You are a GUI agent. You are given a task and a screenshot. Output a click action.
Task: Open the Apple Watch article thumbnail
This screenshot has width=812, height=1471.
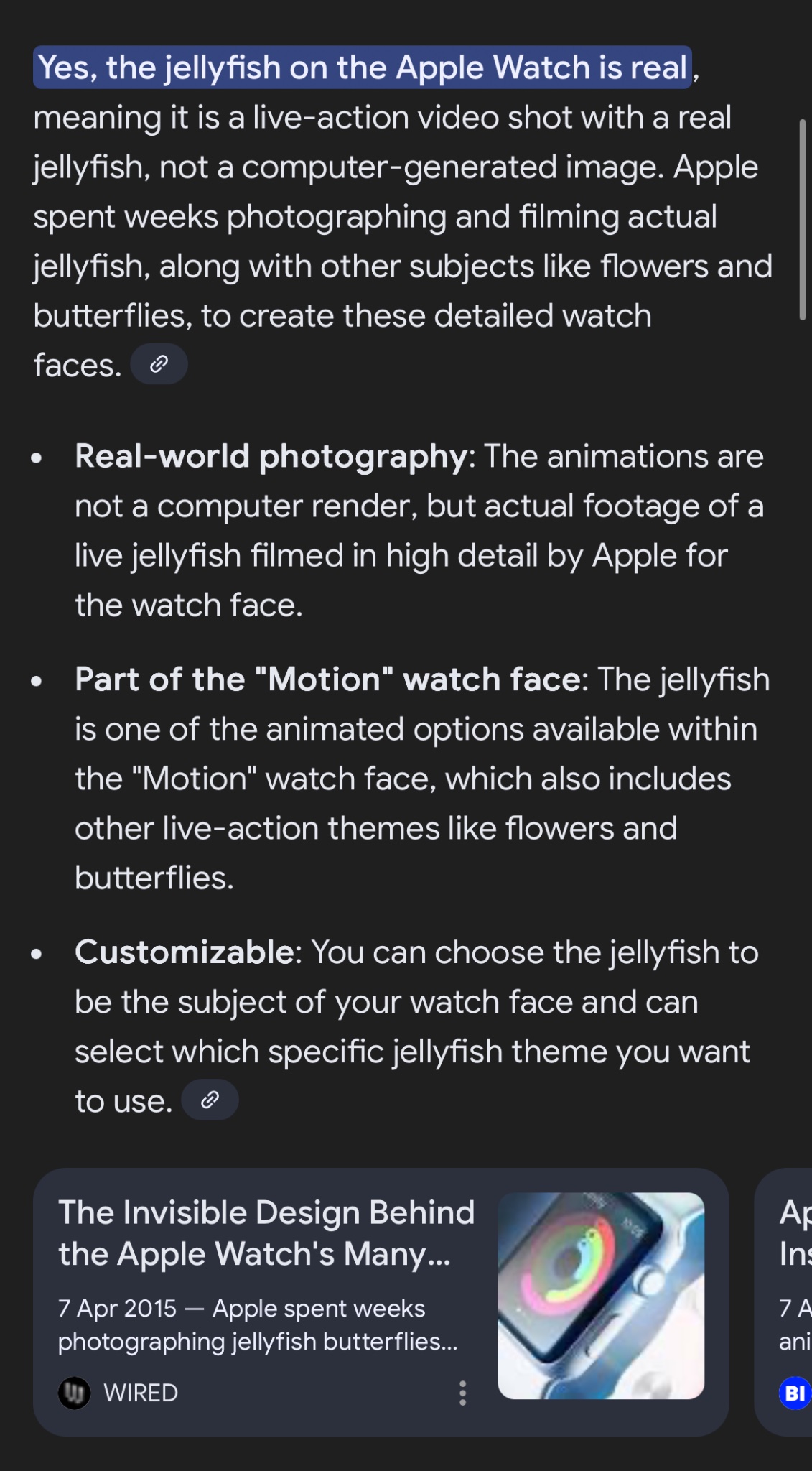click(601, 1295)
